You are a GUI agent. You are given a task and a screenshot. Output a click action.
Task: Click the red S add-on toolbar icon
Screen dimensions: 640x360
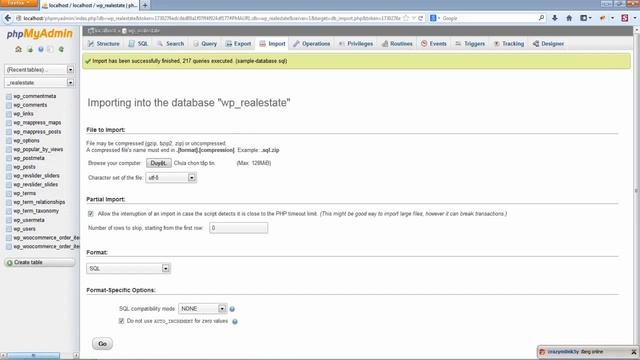click(624, 18)
